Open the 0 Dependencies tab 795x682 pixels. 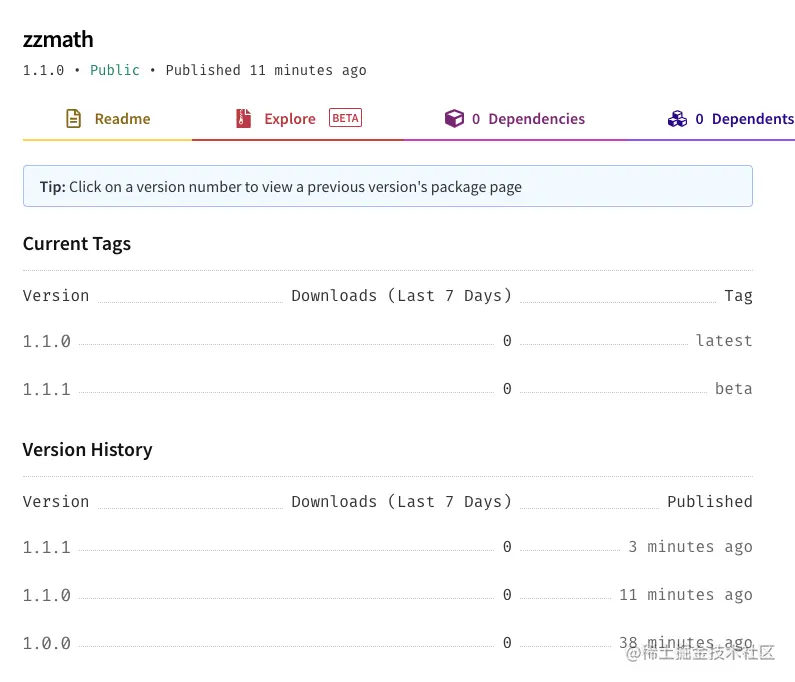point(528,119)
